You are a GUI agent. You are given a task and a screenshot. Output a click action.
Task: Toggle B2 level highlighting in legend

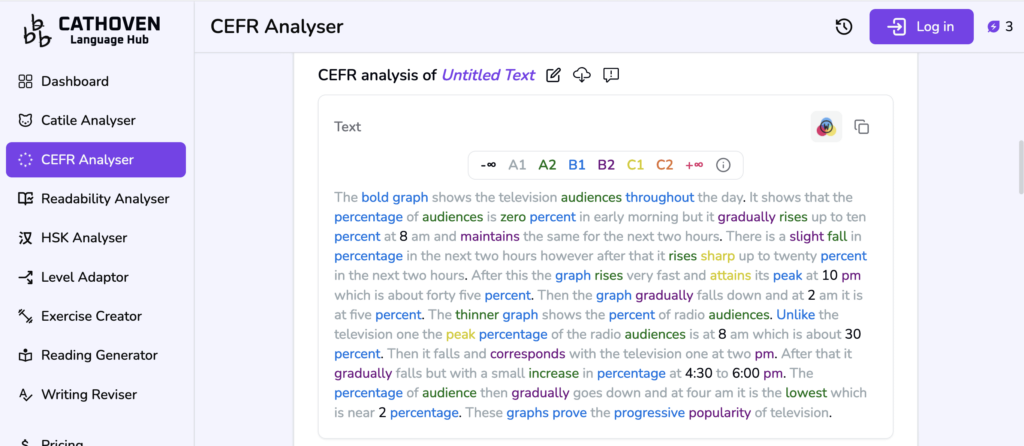pyautogui.click(x=606, y=165)
